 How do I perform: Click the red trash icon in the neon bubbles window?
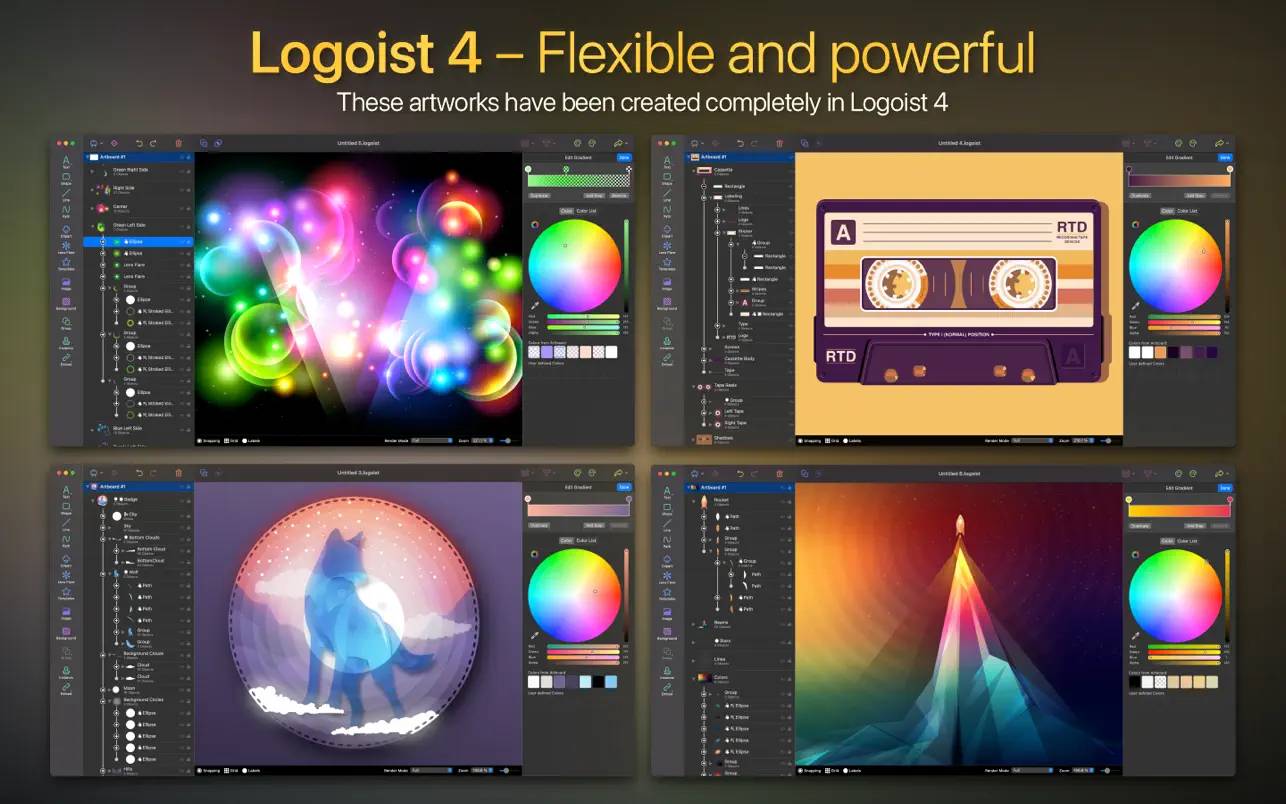178,143
